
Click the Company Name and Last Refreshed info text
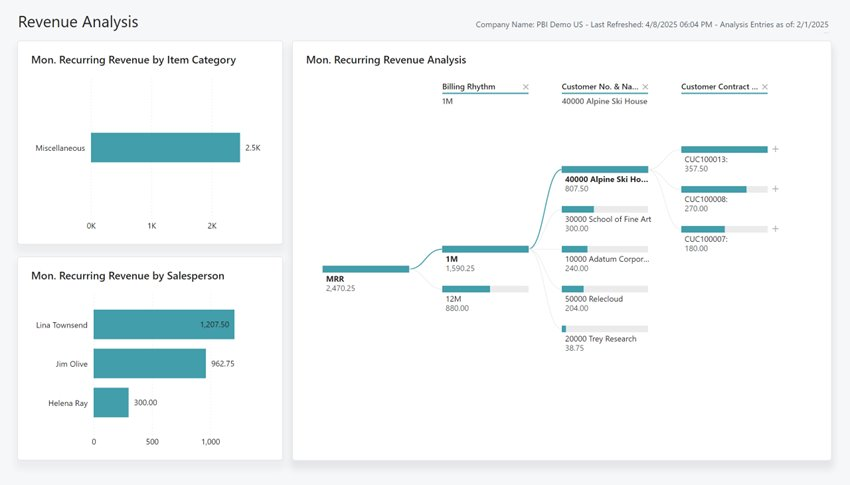[x=652, y=24]
